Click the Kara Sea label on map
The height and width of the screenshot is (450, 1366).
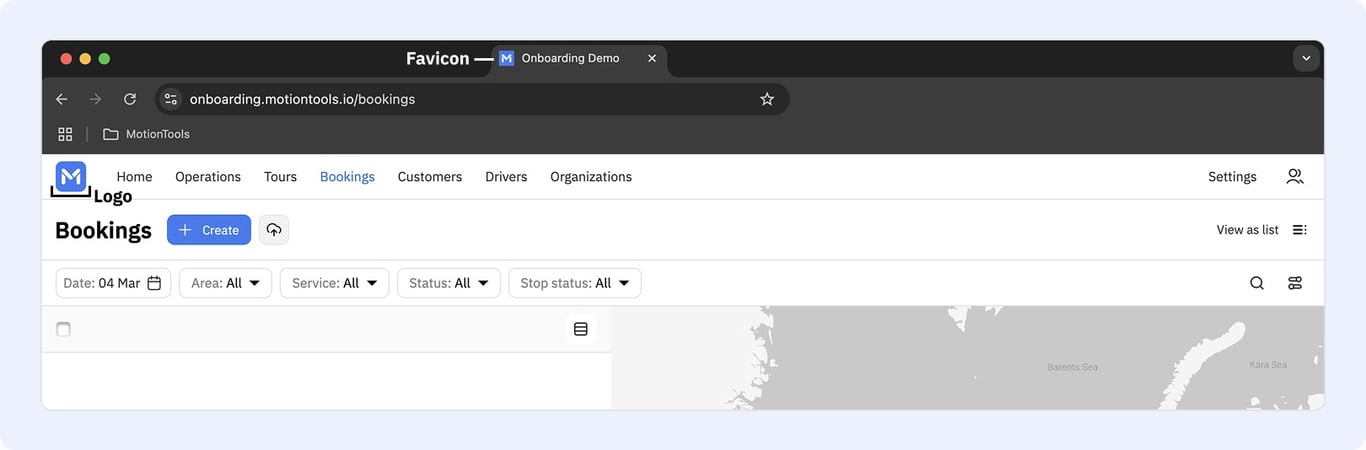click(1268, 365)
